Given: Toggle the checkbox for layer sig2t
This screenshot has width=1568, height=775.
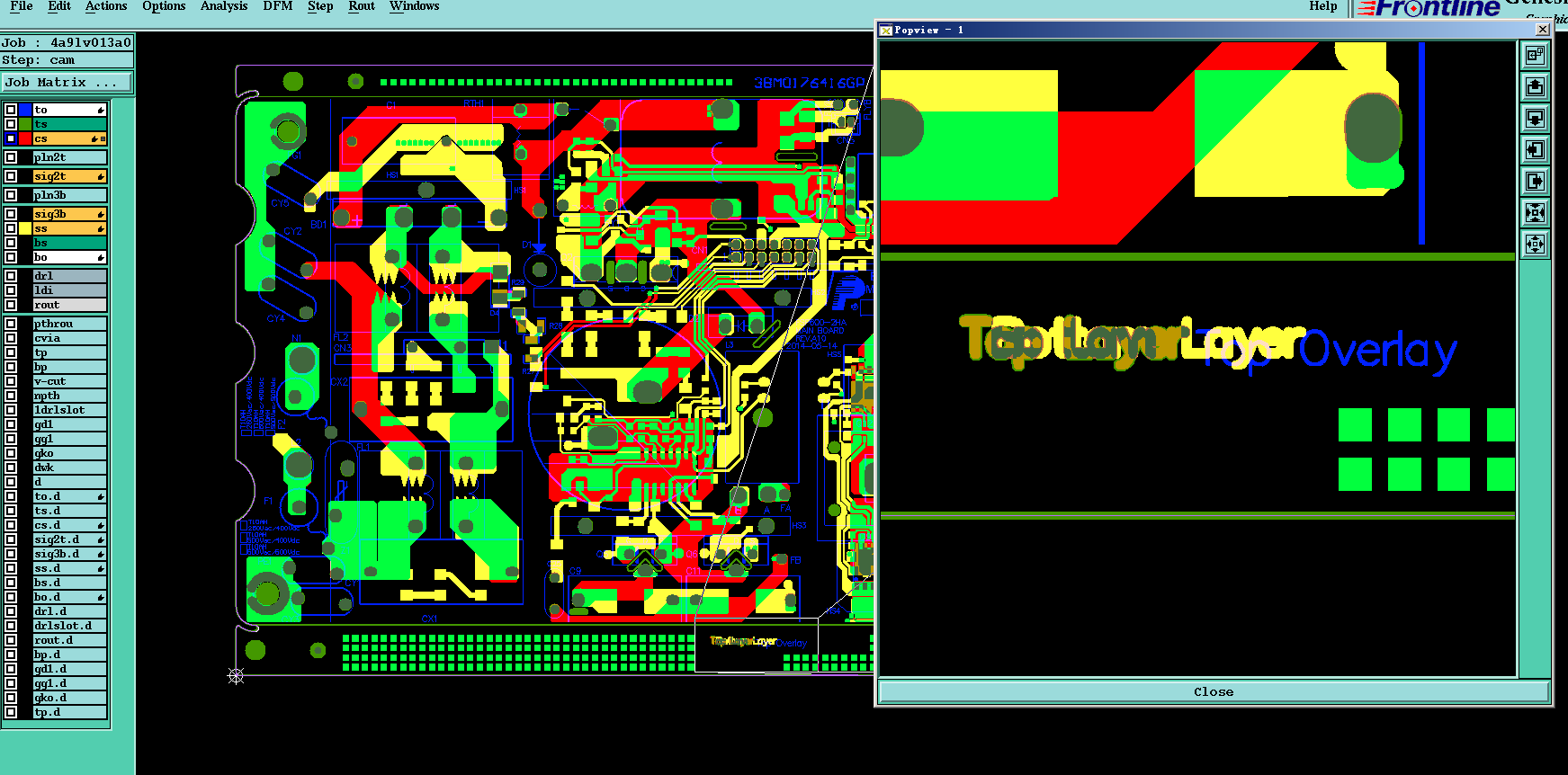Looking at the screenshot, I should (11, 176).
